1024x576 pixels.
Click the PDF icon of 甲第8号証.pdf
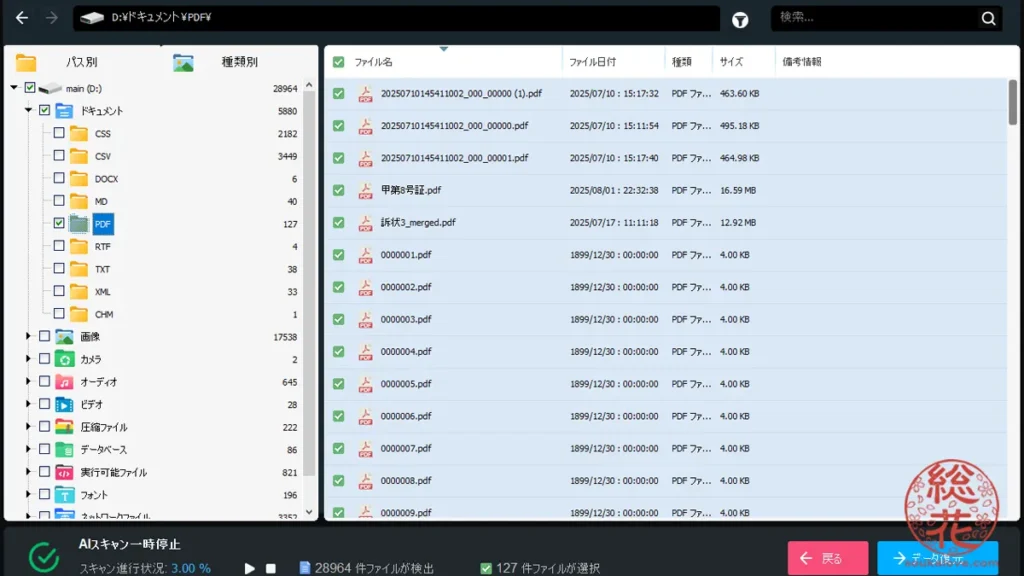coord(365,190)
